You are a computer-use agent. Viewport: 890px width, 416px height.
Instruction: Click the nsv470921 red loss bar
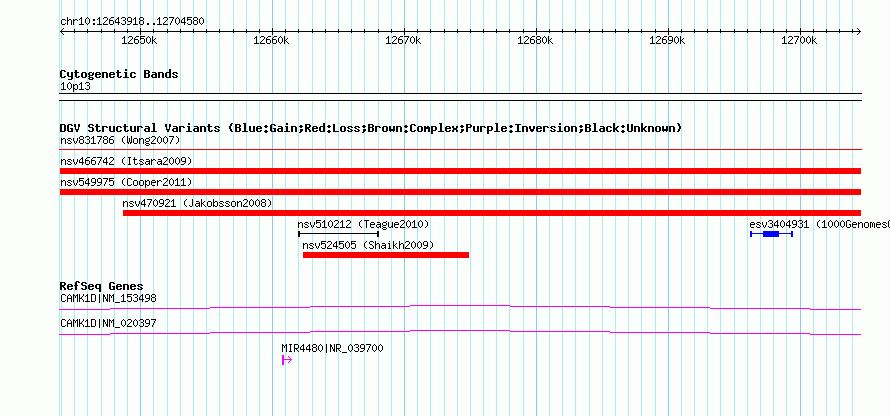(492, 213)
